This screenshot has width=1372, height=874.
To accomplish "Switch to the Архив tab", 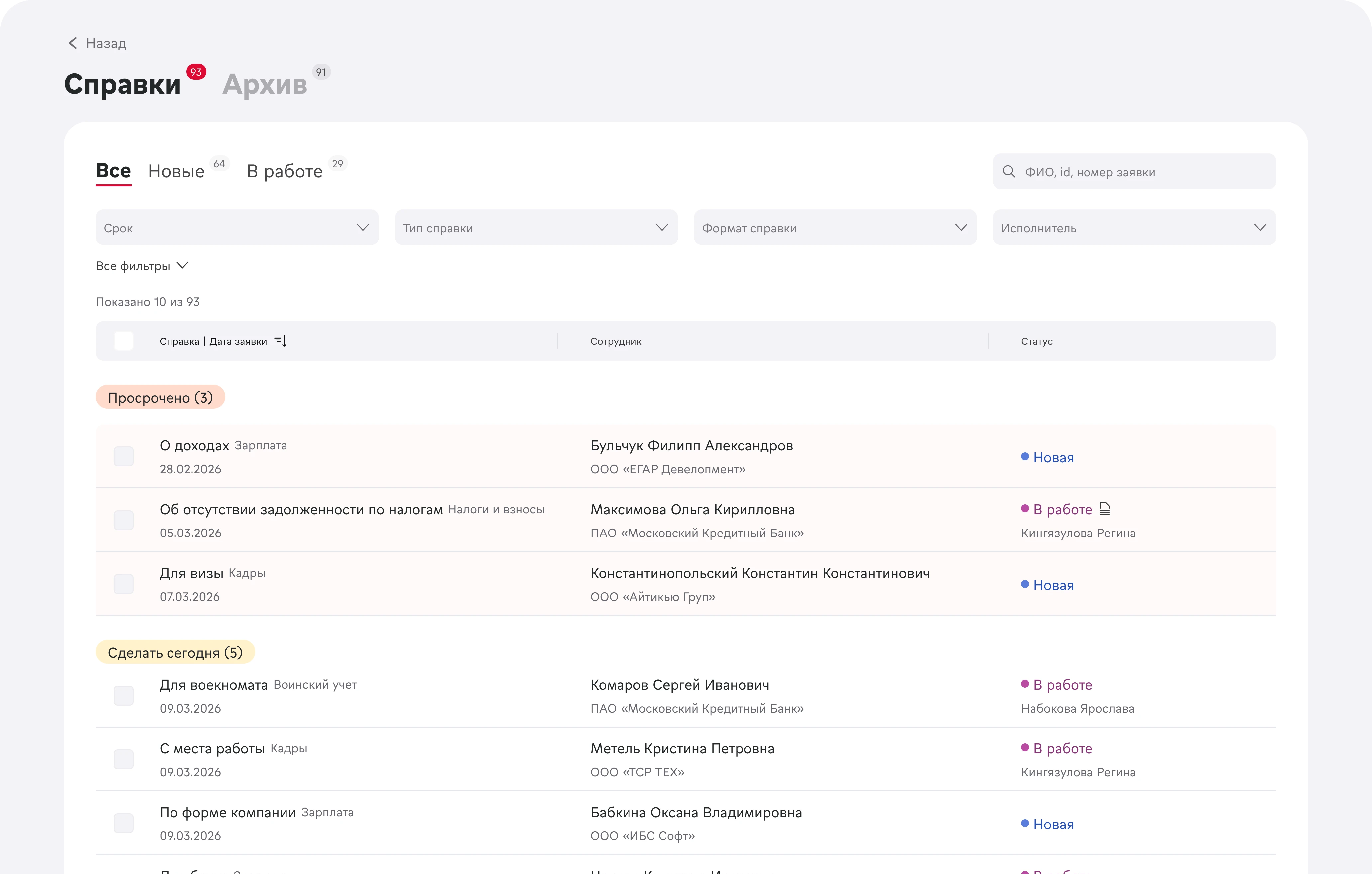I will (x=265, y=84).
